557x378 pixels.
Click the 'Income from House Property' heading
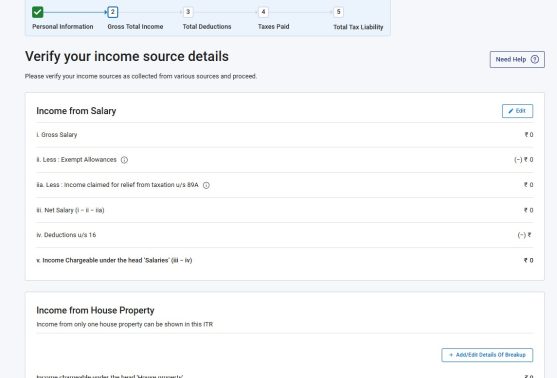95,310
